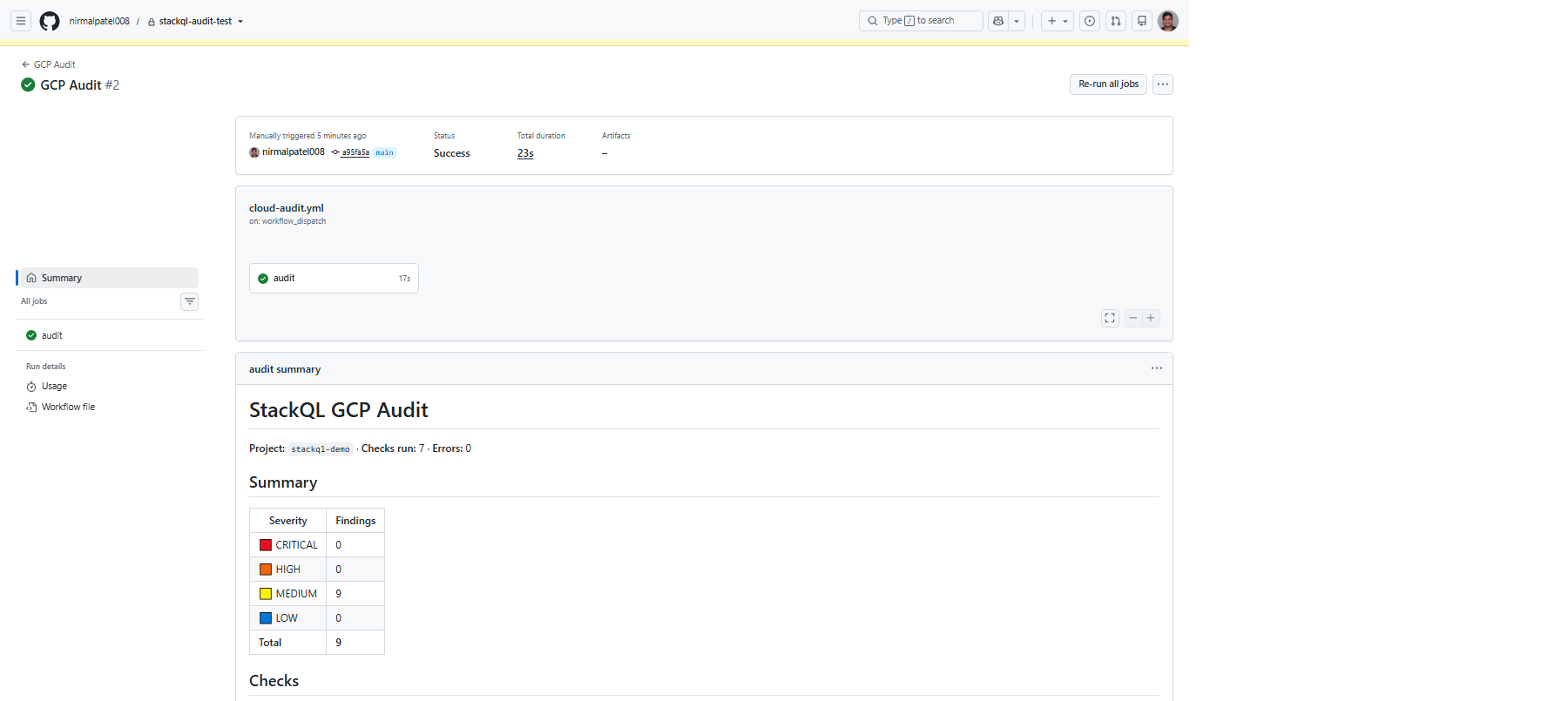Image resolution: width=1568 pixels, height=701 pixels.
Task: Open the audit job in sidebar
Action: 108,335
